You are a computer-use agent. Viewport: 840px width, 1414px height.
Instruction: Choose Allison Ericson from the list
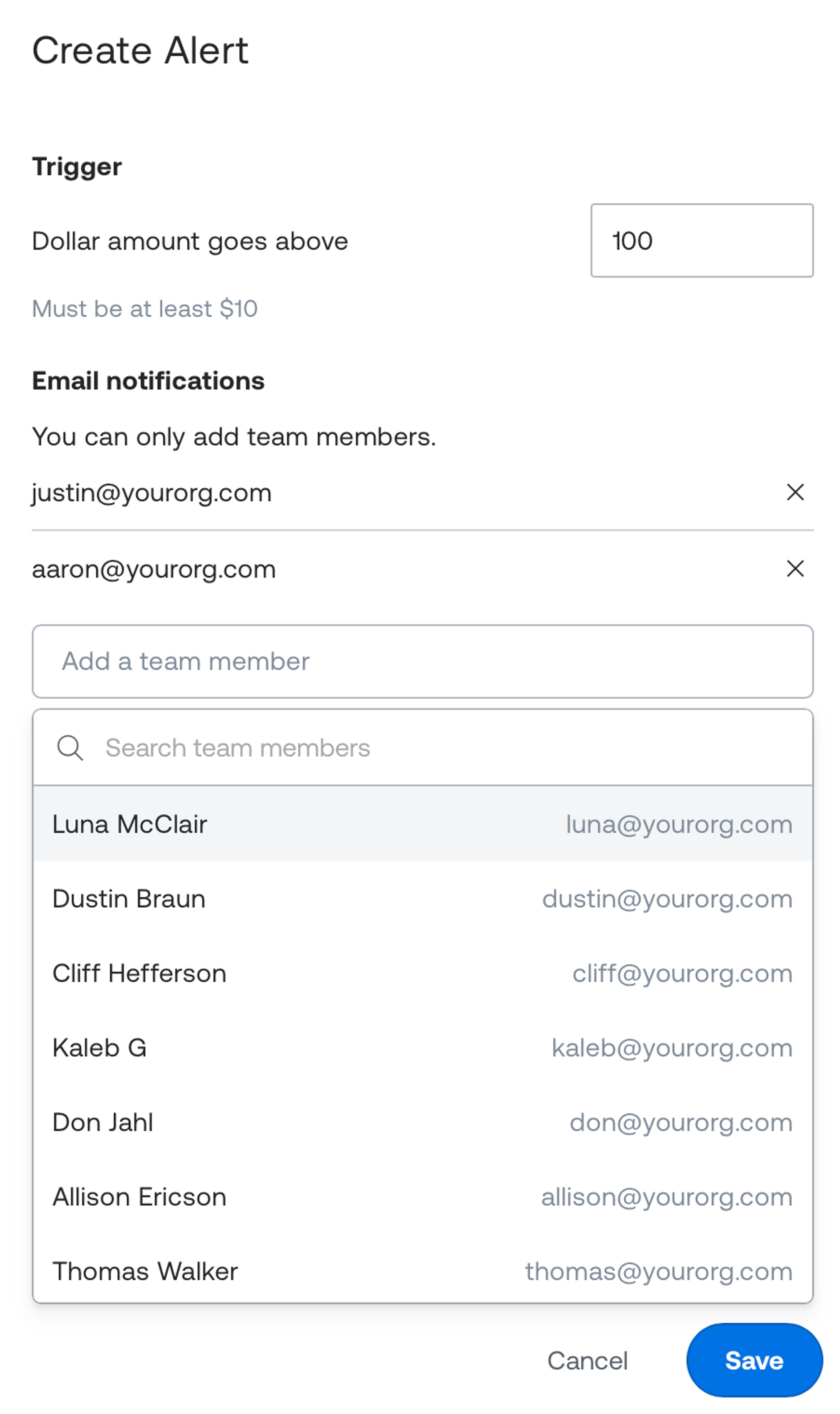(x=423, y=1197)
